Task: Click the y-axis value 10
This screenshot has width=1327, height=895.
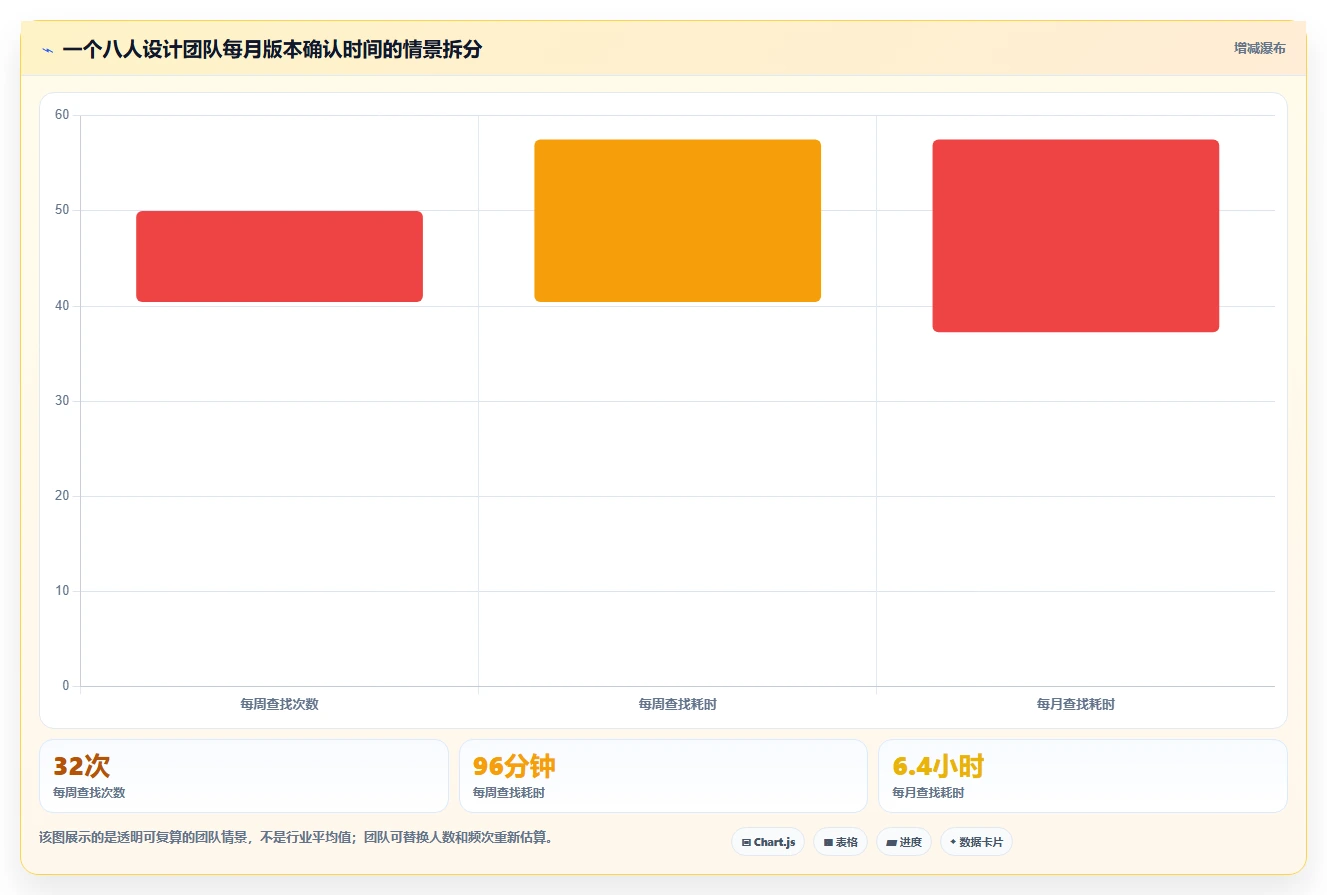Action: pyautogui.click(x=62, y=591)
